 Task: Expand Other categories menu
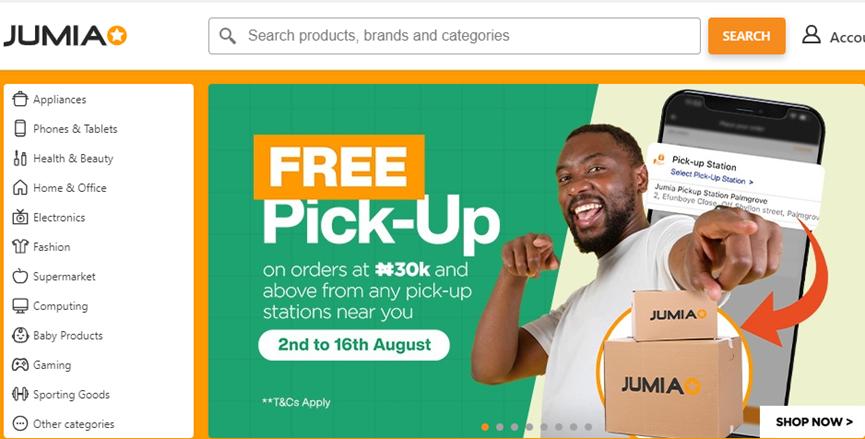pos(63,424)
